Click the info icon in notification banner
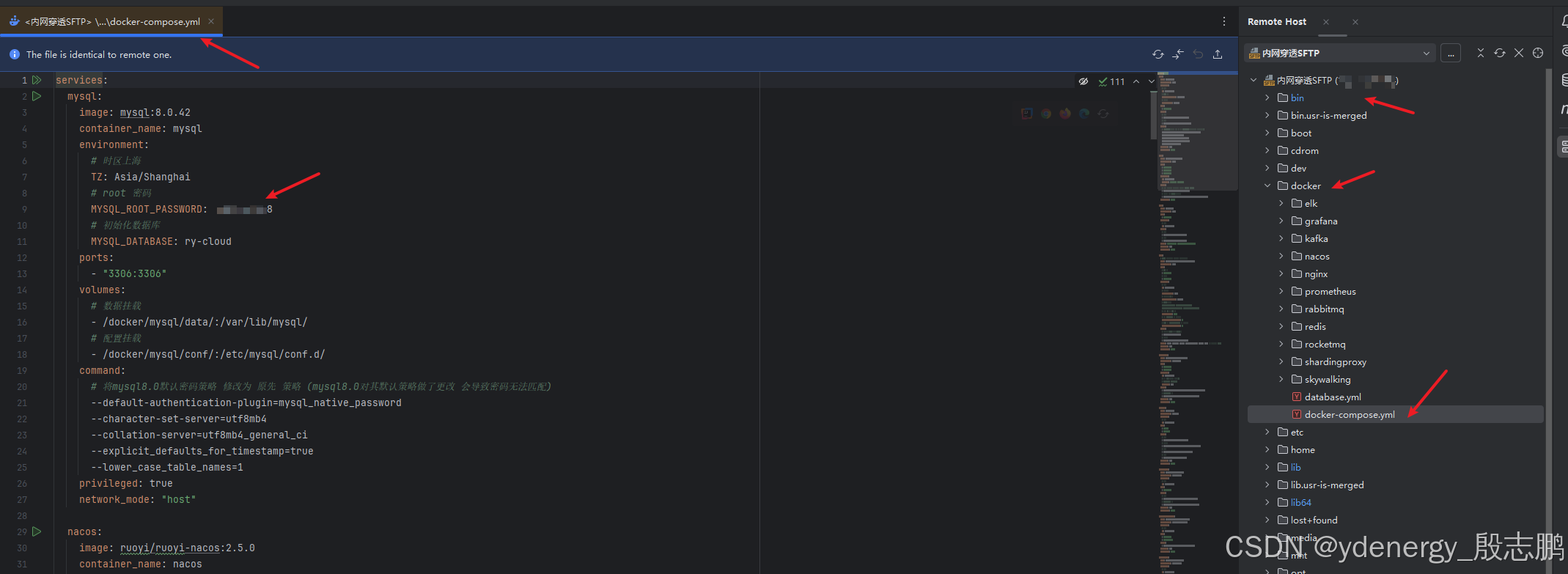1568x574 pixels. click(x=15, y=54)
